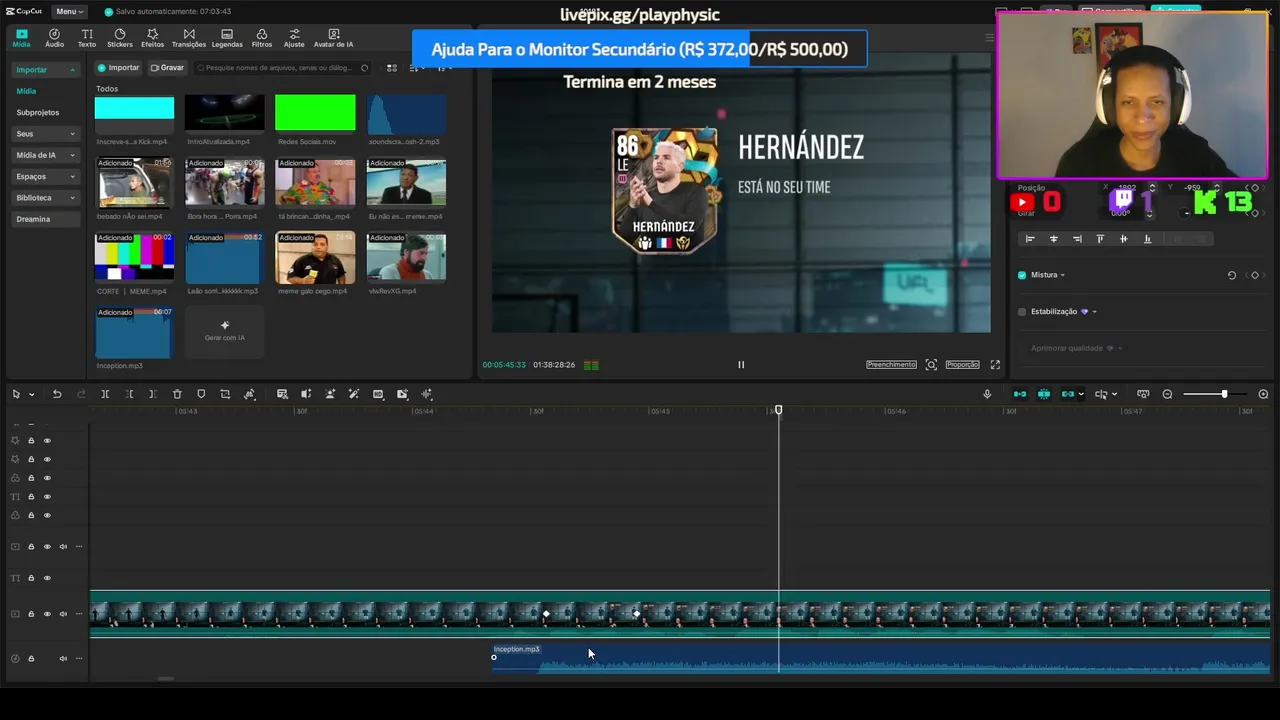The image size is (1280, 720).
Task: Click the Gerar com IA tile
Action: click(x=225, y=332)
